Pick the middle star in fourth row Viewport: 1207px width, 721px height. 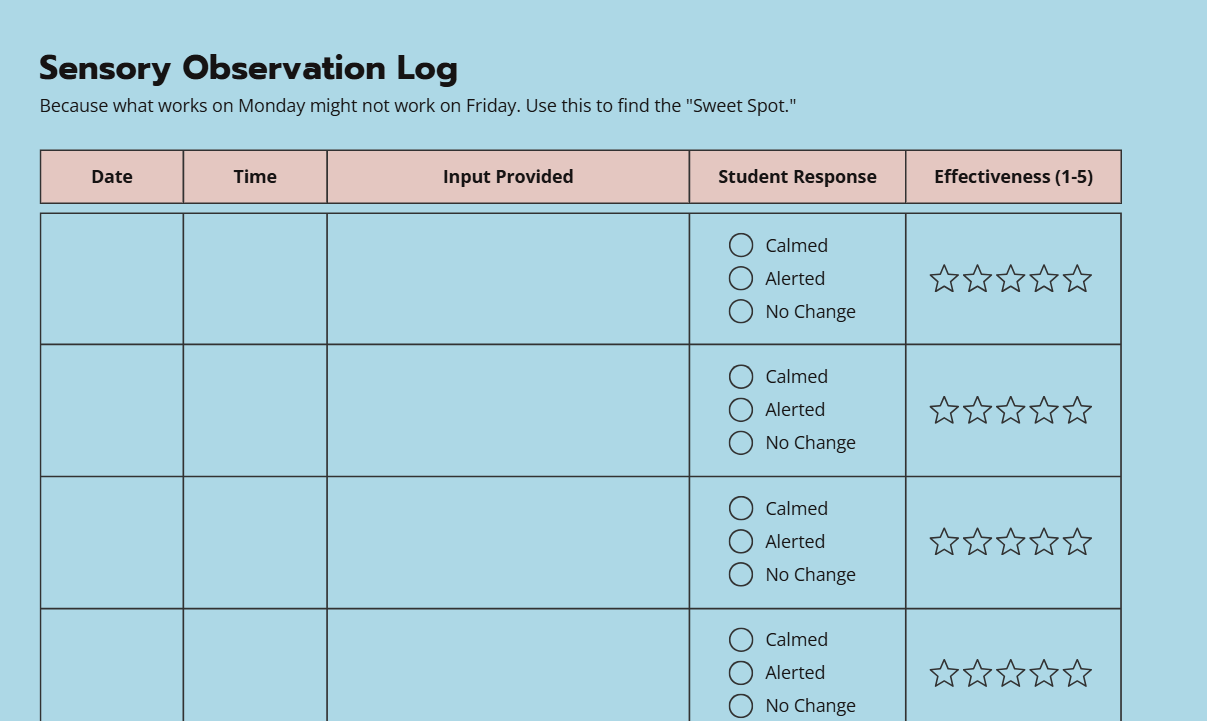(x=1011, y=673)
